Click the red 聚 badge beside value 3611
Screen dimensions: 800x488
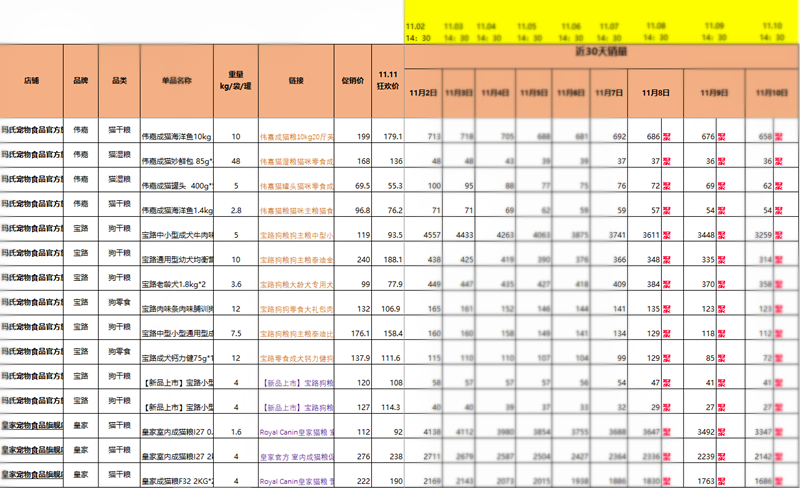click(666, 235)
